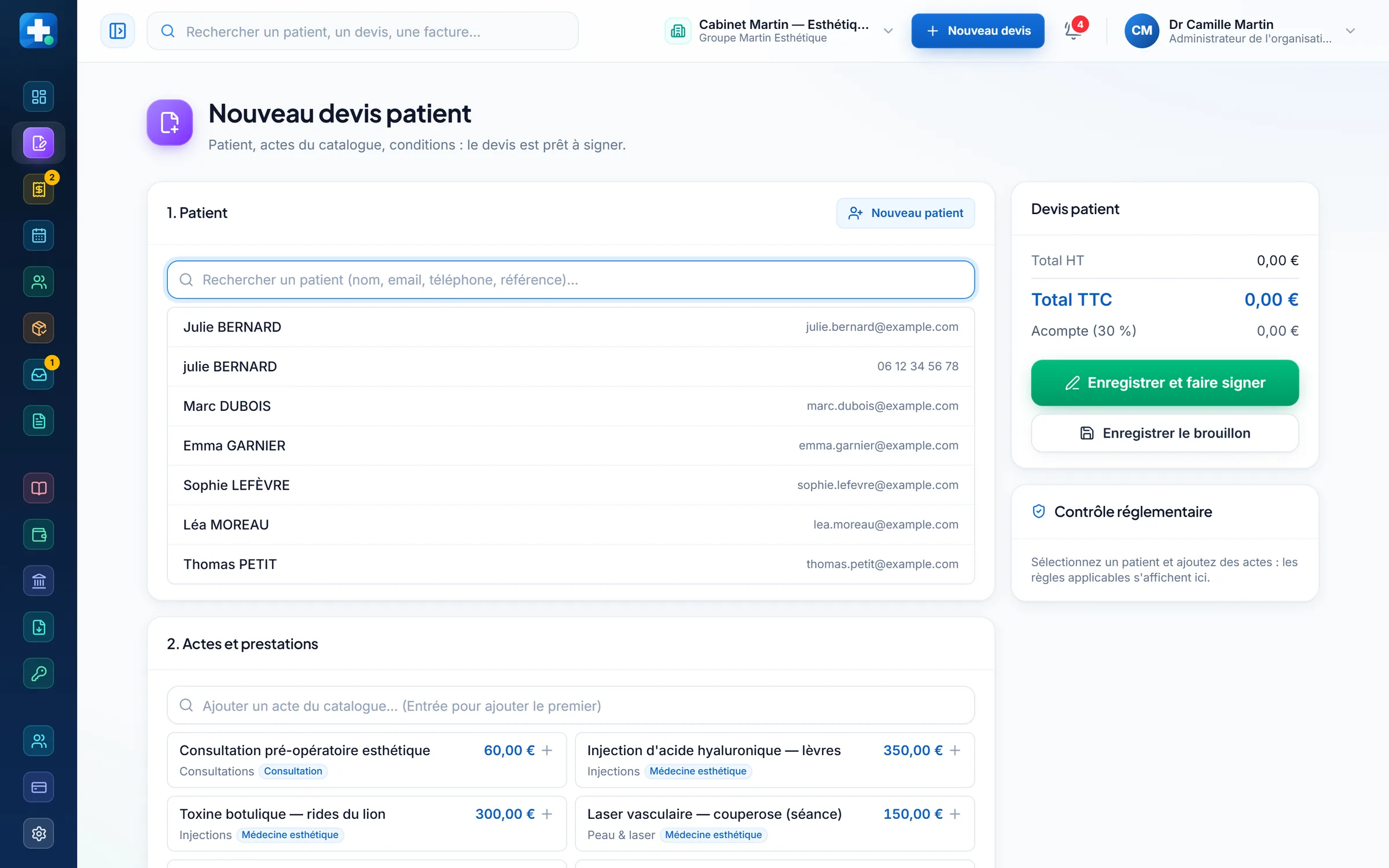Click the medical cross app logo

(38, 30)
